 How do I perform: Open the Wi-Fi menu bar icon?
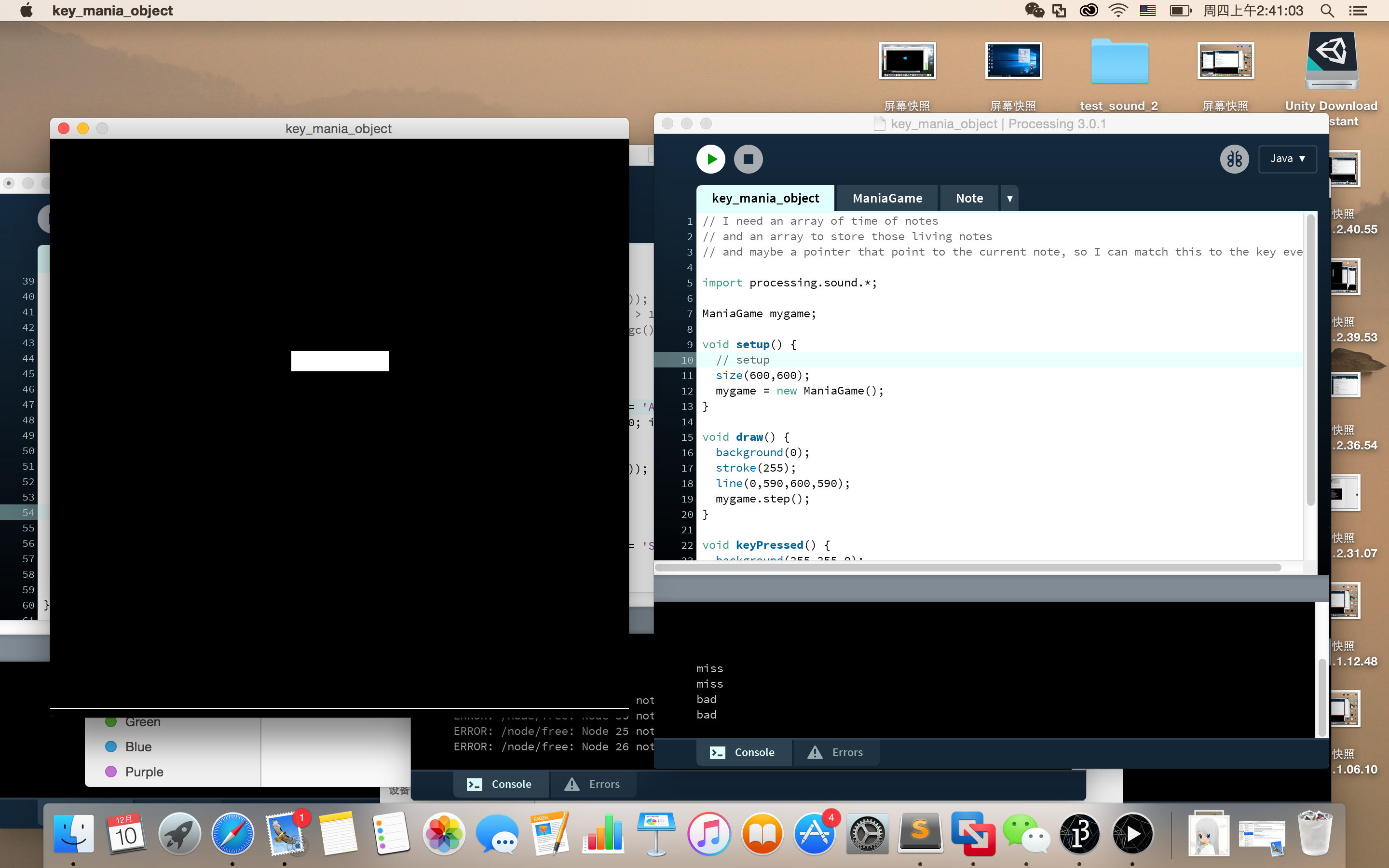click(x=1118, y=10)
